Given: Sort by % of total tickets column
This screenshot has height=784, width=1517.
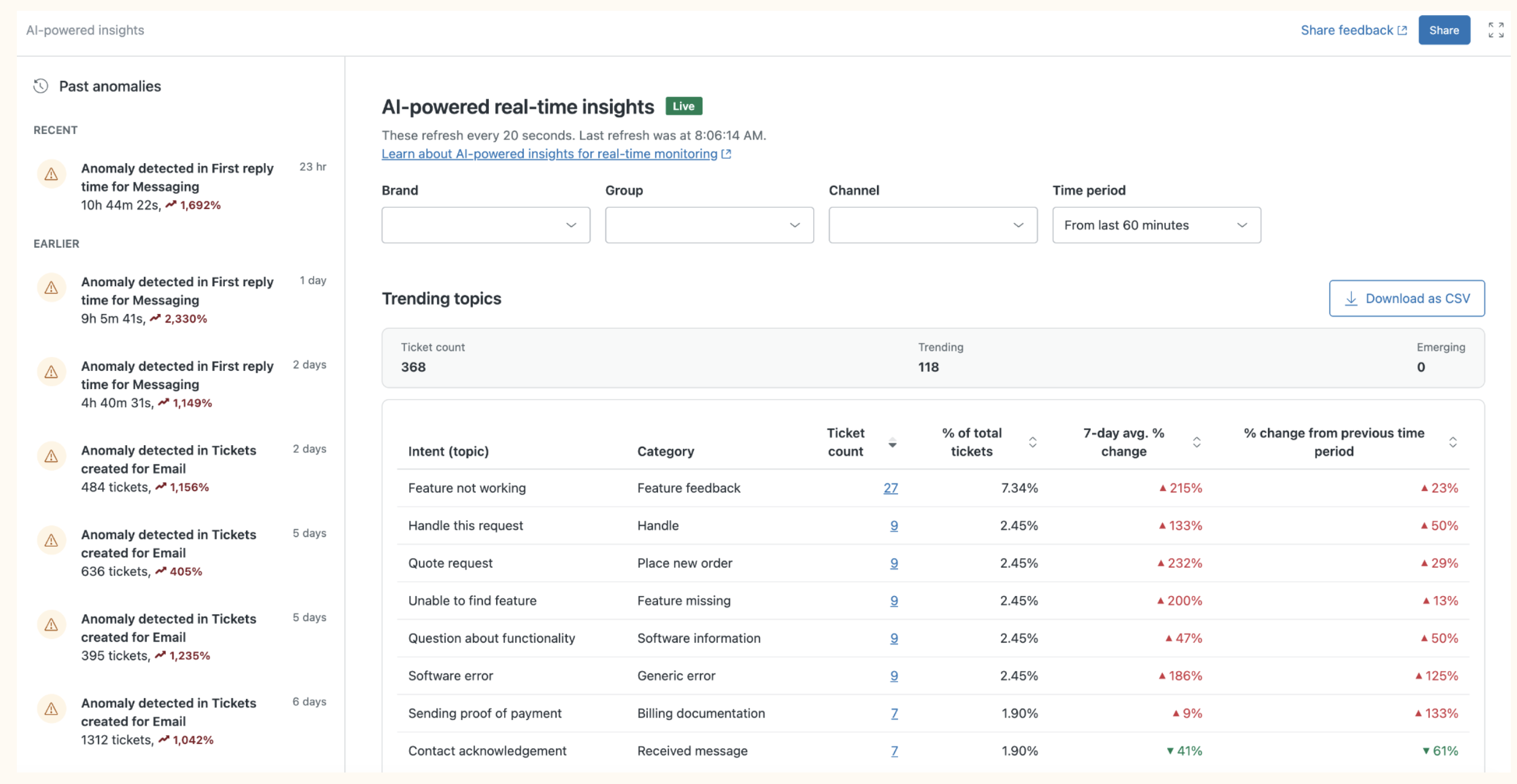Looking at the screenshot, I should pos(1032,443).
